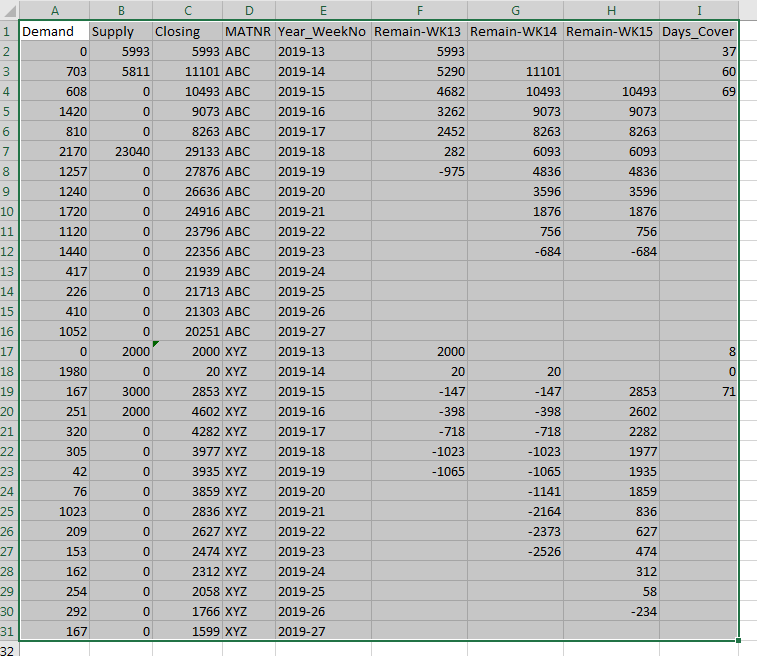
Task: Click the Remain-WK15 header cell
Action: tap(611, 31)
